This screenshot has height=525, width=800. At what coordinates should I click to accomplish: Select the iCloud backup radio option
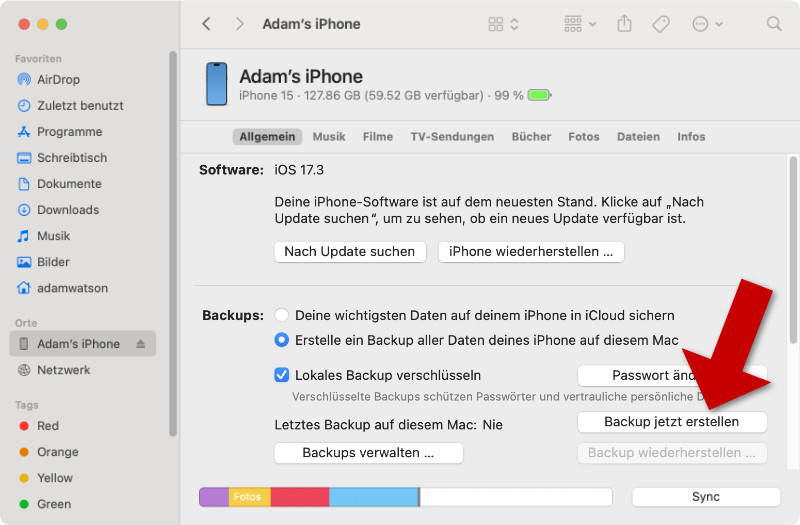point(282,315)
